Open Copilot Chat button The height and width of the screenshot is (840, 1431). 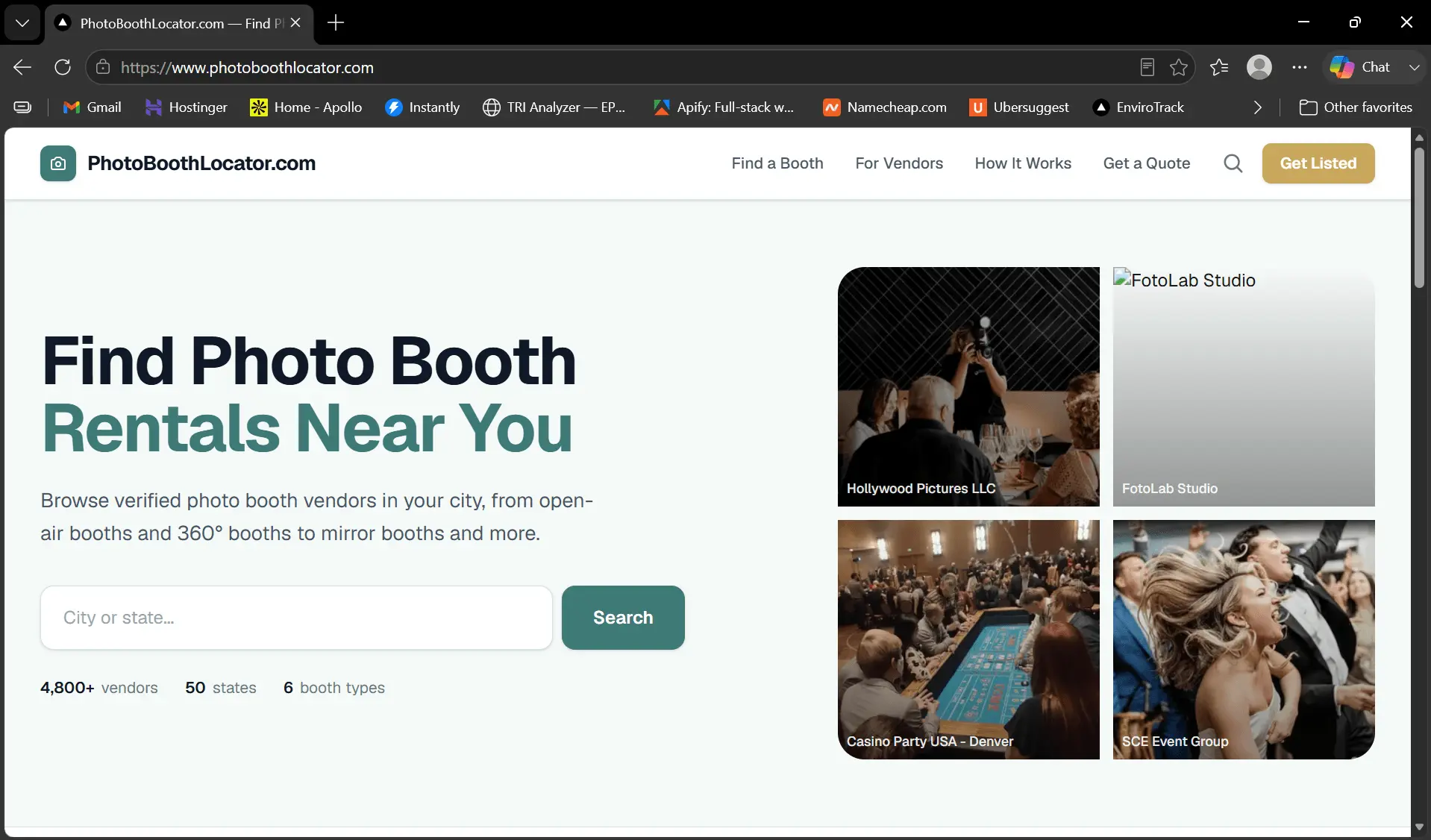pyautogui.click(x=1360, y=67)
